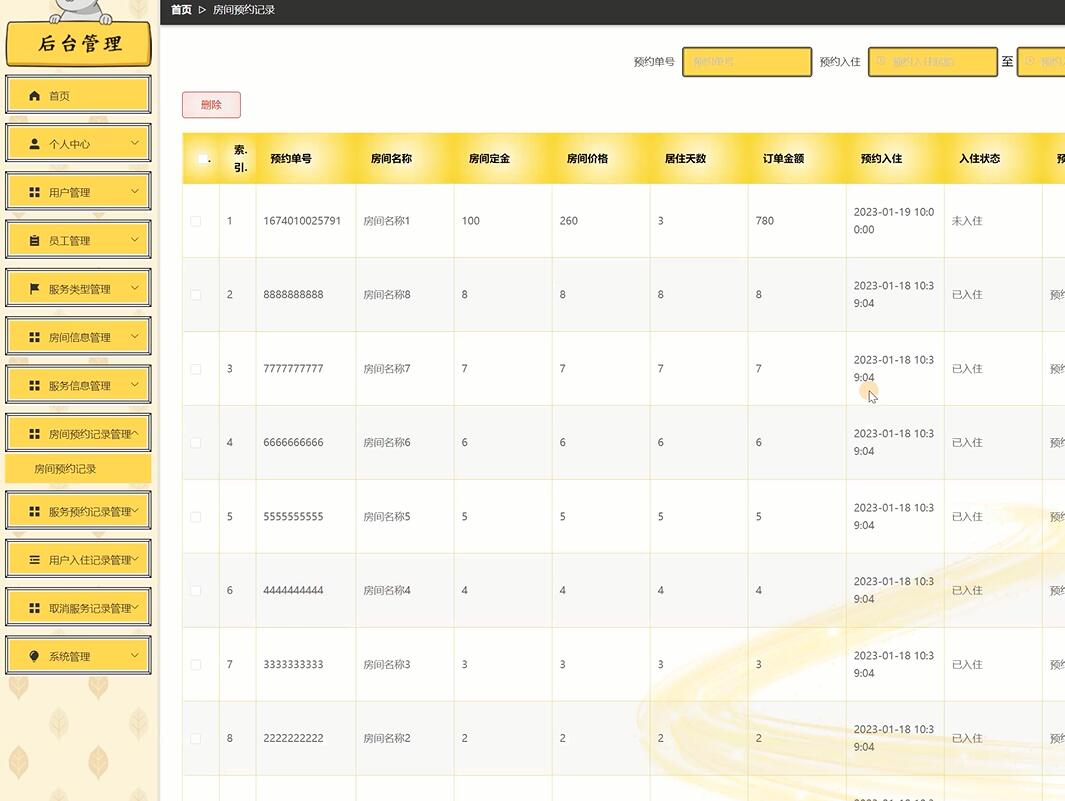Viewport: 1065px width, 801px height.
Task: Go to 首页 via breadcrumb link
Action: point(181,10)
